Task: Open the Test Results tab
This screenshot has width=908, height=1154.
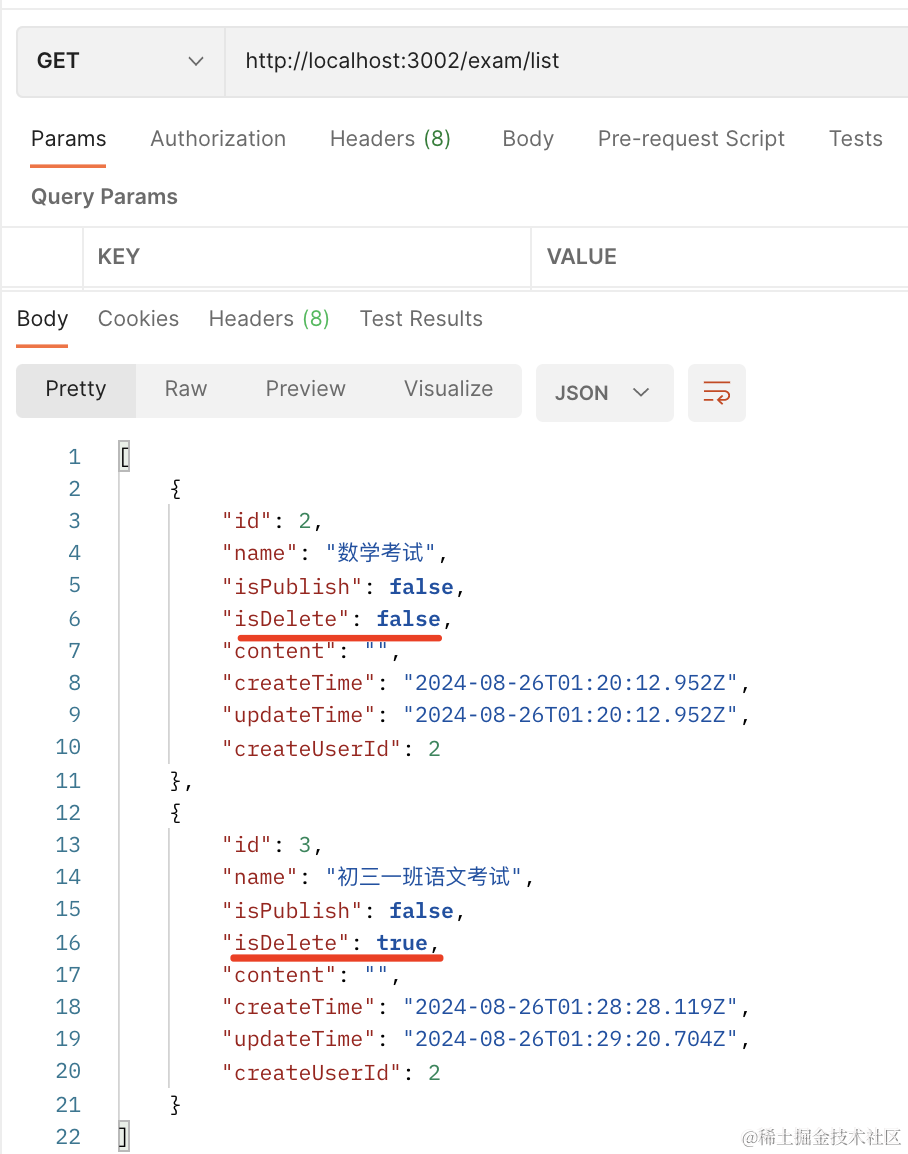Action: tap(421, 319)
